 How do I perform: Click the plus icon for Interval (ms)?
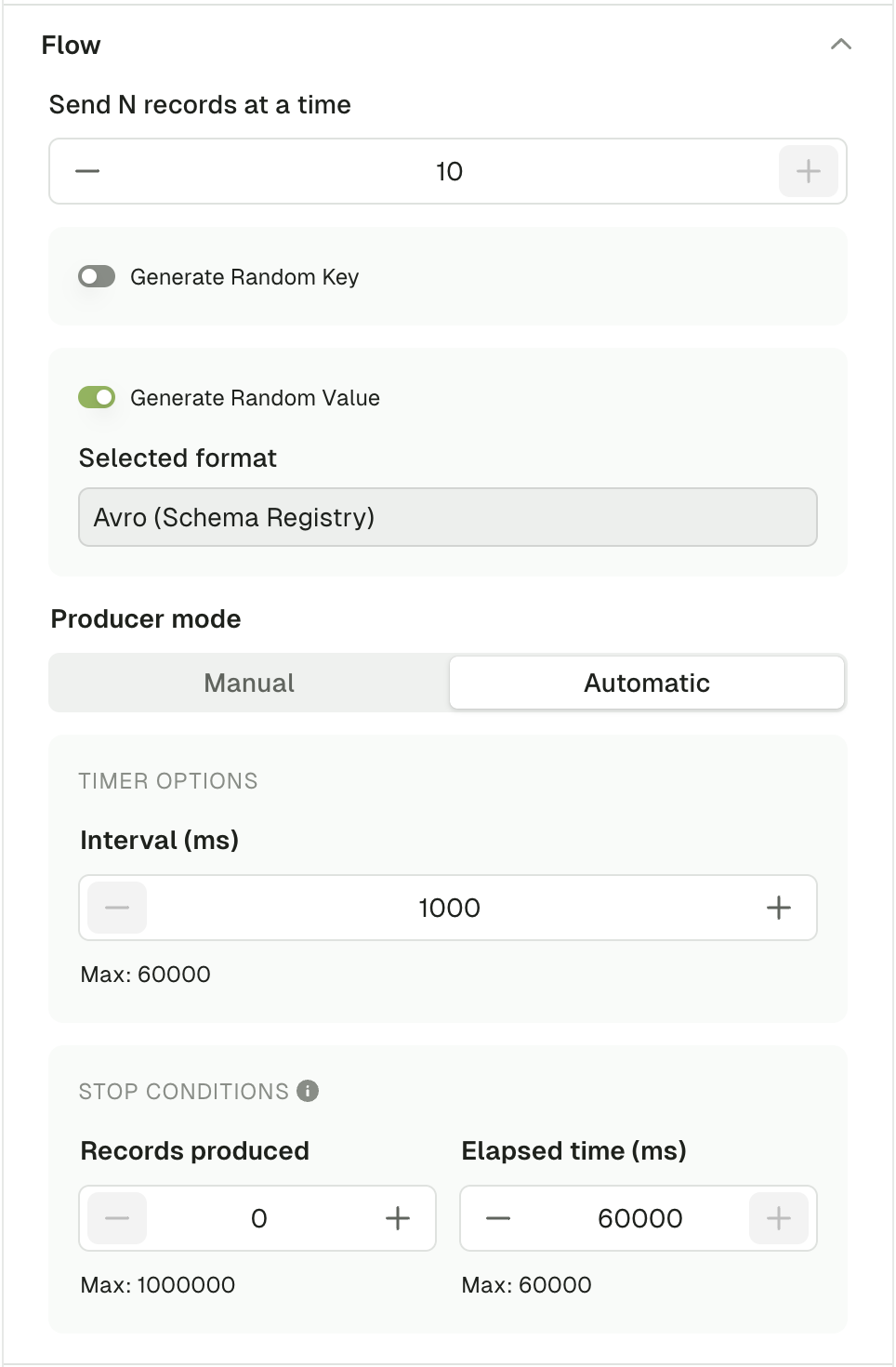point(779,908)
